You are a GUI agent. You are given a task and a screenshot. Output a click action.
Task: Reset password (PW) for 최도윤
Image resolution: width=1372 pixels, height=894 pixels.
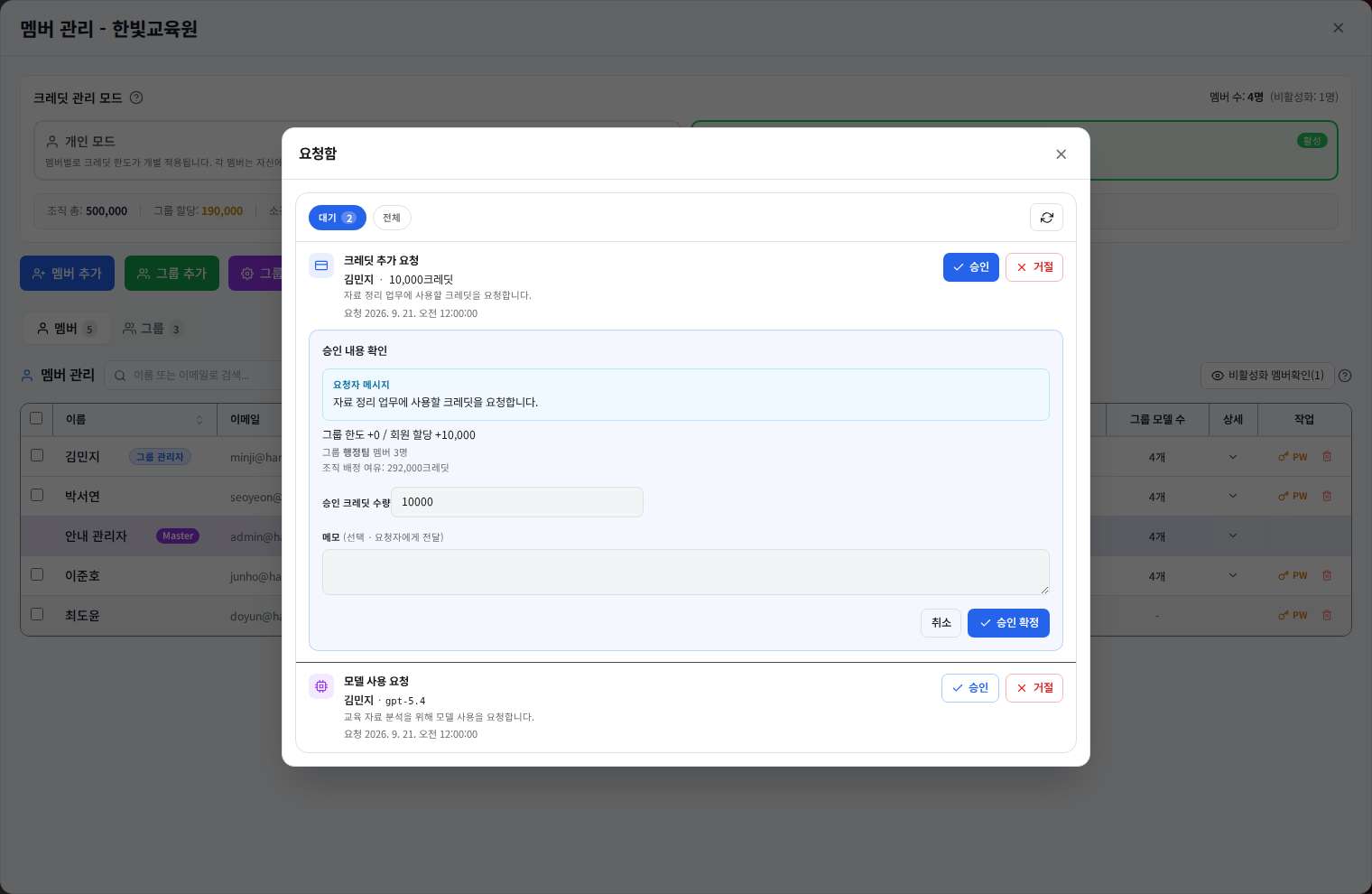tap(1293, 616)
